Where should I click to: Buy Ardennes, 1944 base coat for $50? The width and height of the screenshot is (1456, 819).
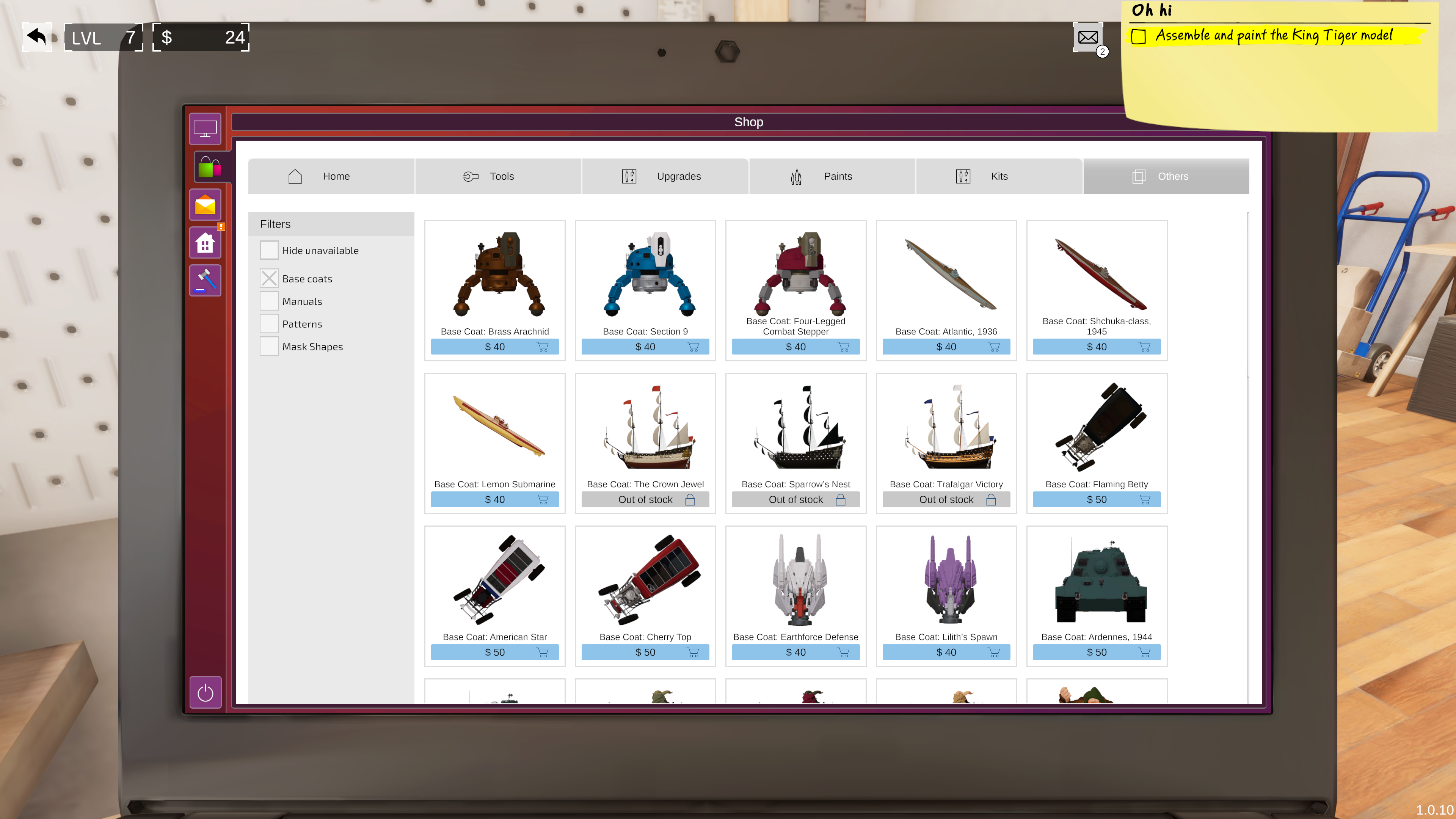pyautogui.click(x=1097, y=652)
